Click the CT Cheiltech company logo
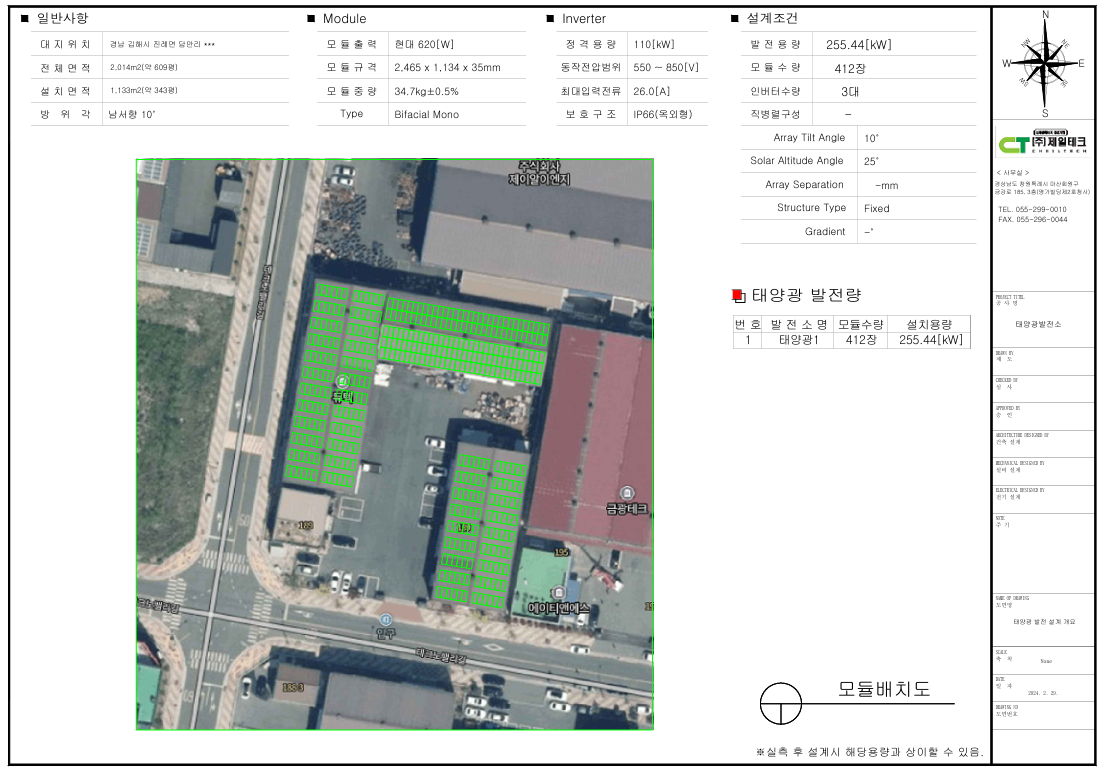Screen dimensions: 1104x773 pos(1043,144)
